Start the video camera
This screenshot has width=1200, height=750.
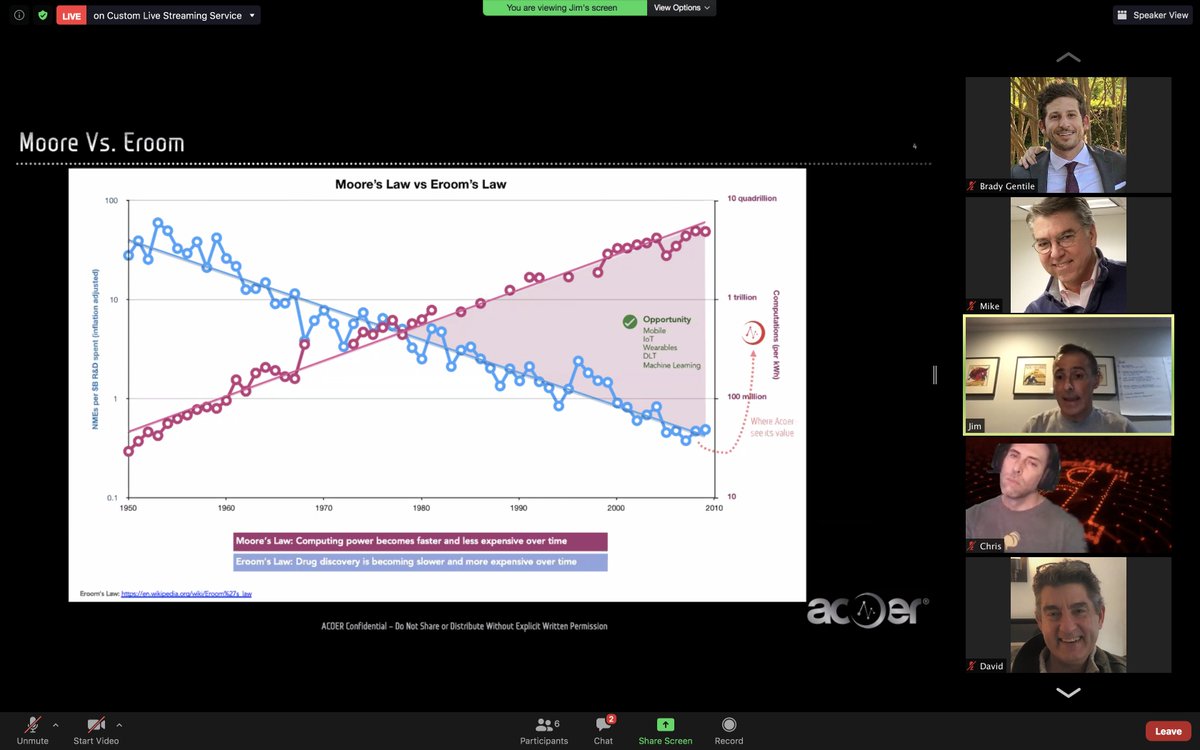(x=96, y=731)
